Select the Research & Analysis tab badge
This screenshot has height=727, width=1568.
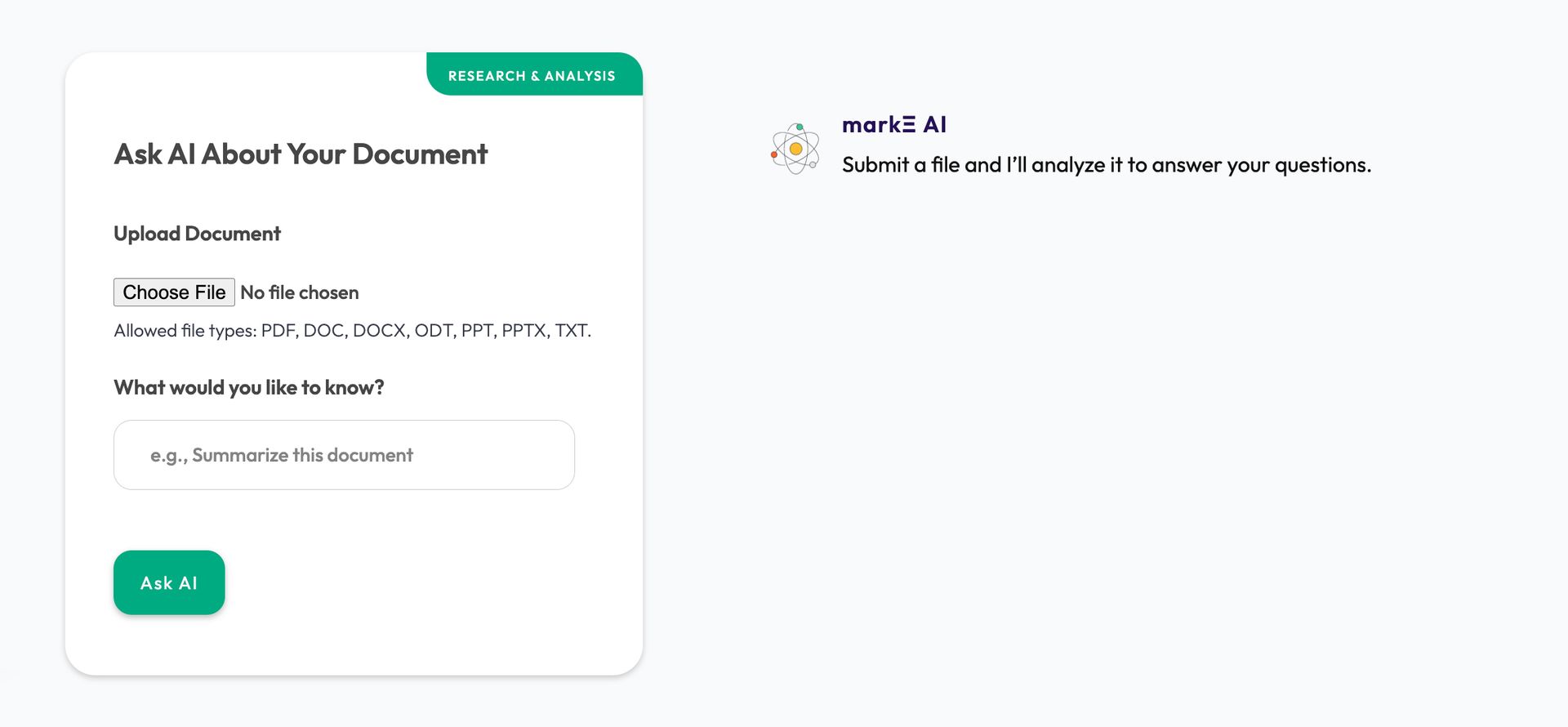click(532, 76)
